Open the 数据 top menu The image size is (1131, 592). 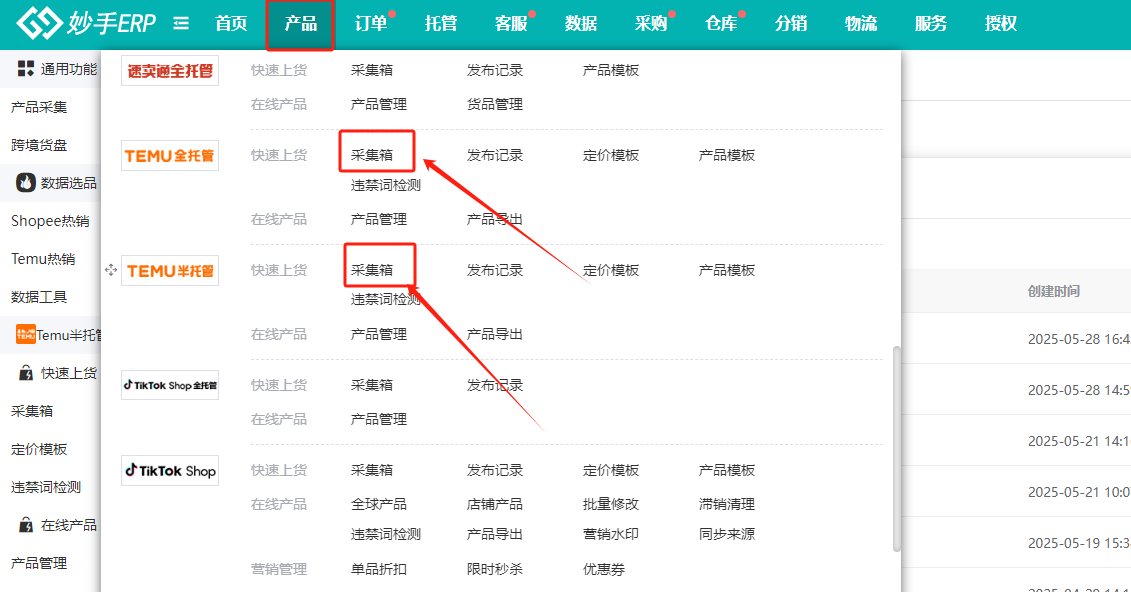tap(581, 24)
